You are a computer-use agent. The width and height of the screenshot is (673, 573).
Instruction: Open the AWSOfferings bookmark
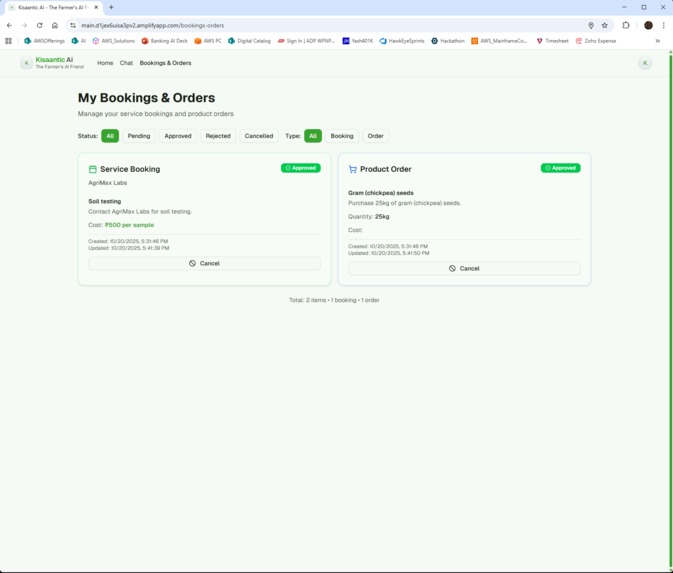click(x=44, y=41)
